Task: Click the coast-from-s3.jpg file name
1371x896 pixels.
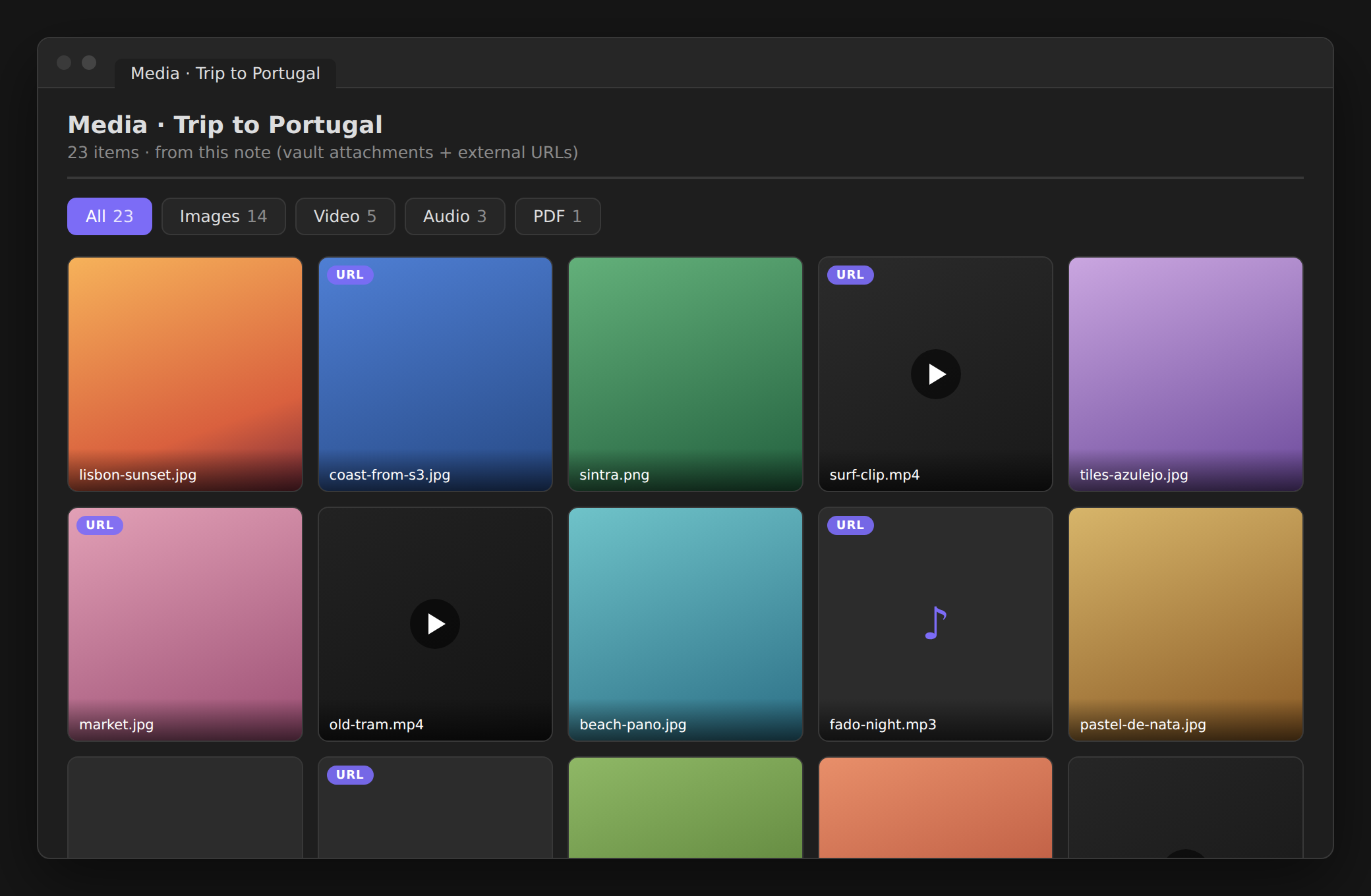Action: coord(390,474)
